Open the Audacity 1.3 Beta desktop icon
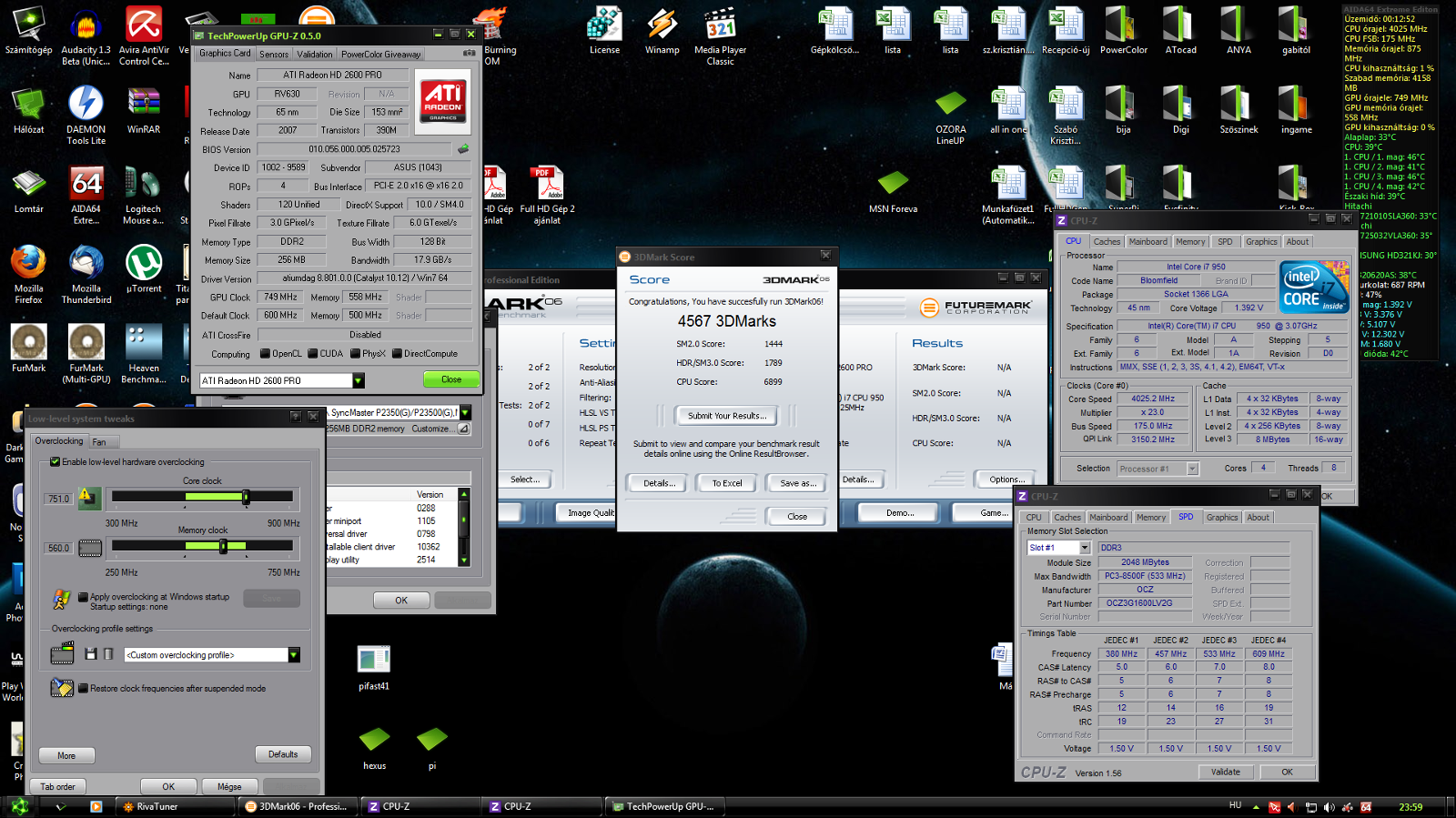 point(86,36)
